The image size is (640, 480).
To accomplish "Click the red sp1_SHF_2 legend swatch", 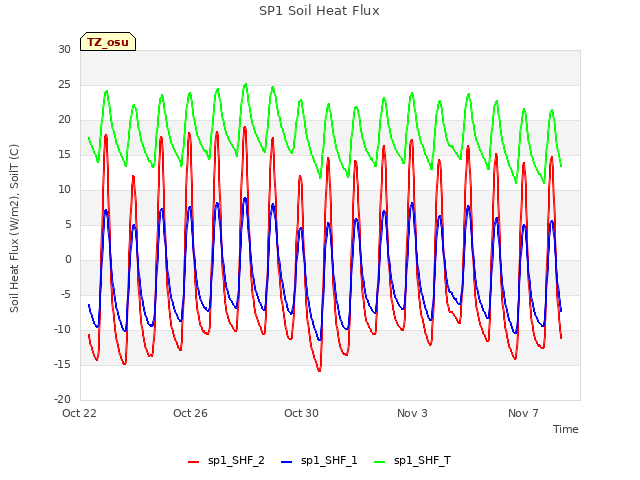I will click(x=193, y=462).
